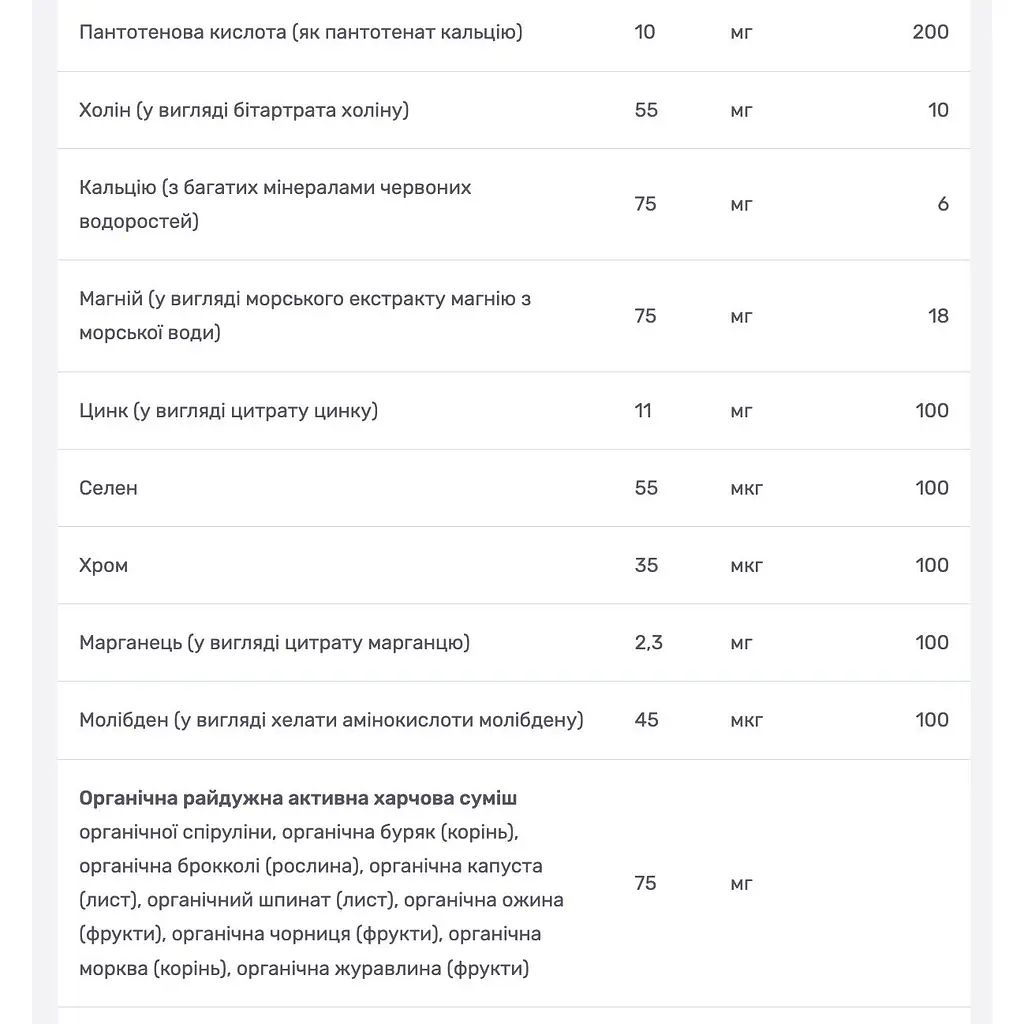This screenshot has height=1024, width=1024.
Task: Select the мкг unit in Селен row
Action: pos(747,488)
